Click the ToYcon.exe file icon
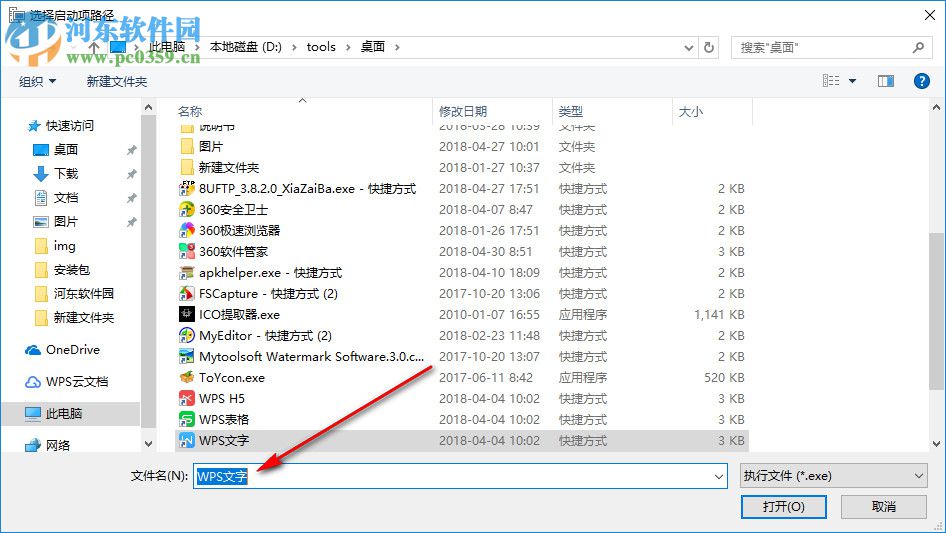The image size is (946, 533). point(187,378)
